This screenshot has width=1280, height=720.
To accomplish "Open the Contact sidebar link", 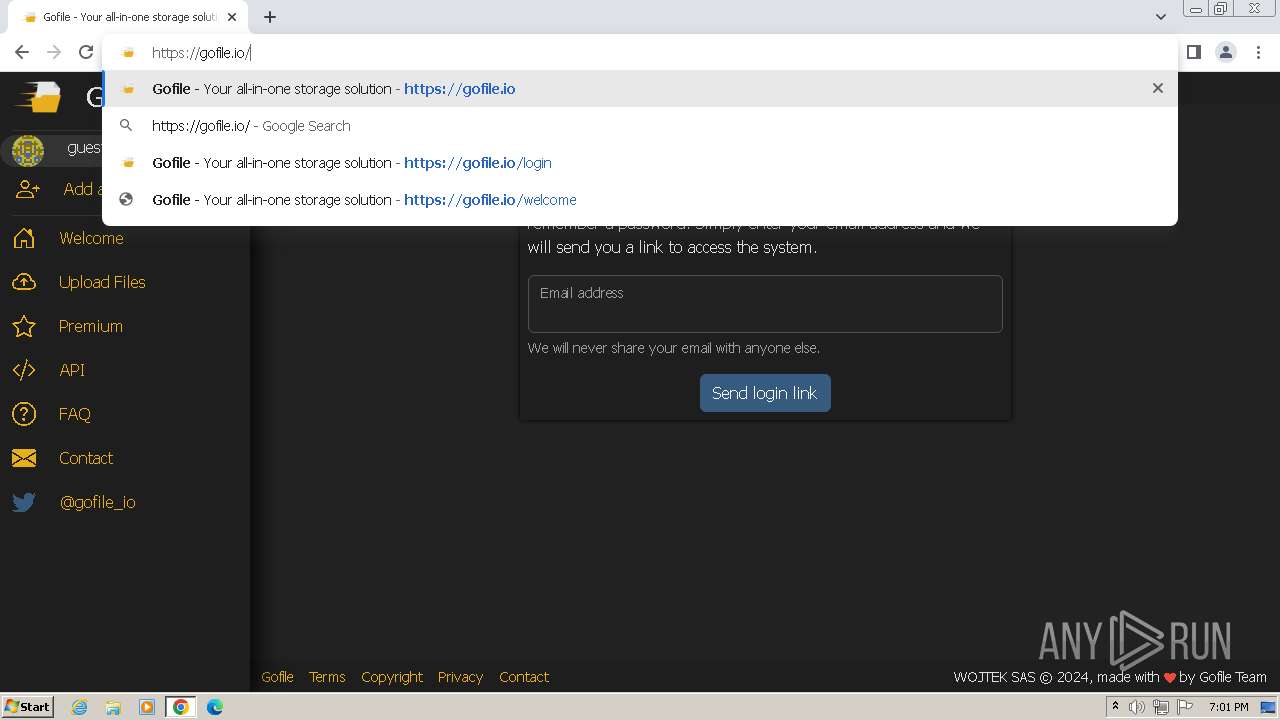I will click(x=86, y=458).
